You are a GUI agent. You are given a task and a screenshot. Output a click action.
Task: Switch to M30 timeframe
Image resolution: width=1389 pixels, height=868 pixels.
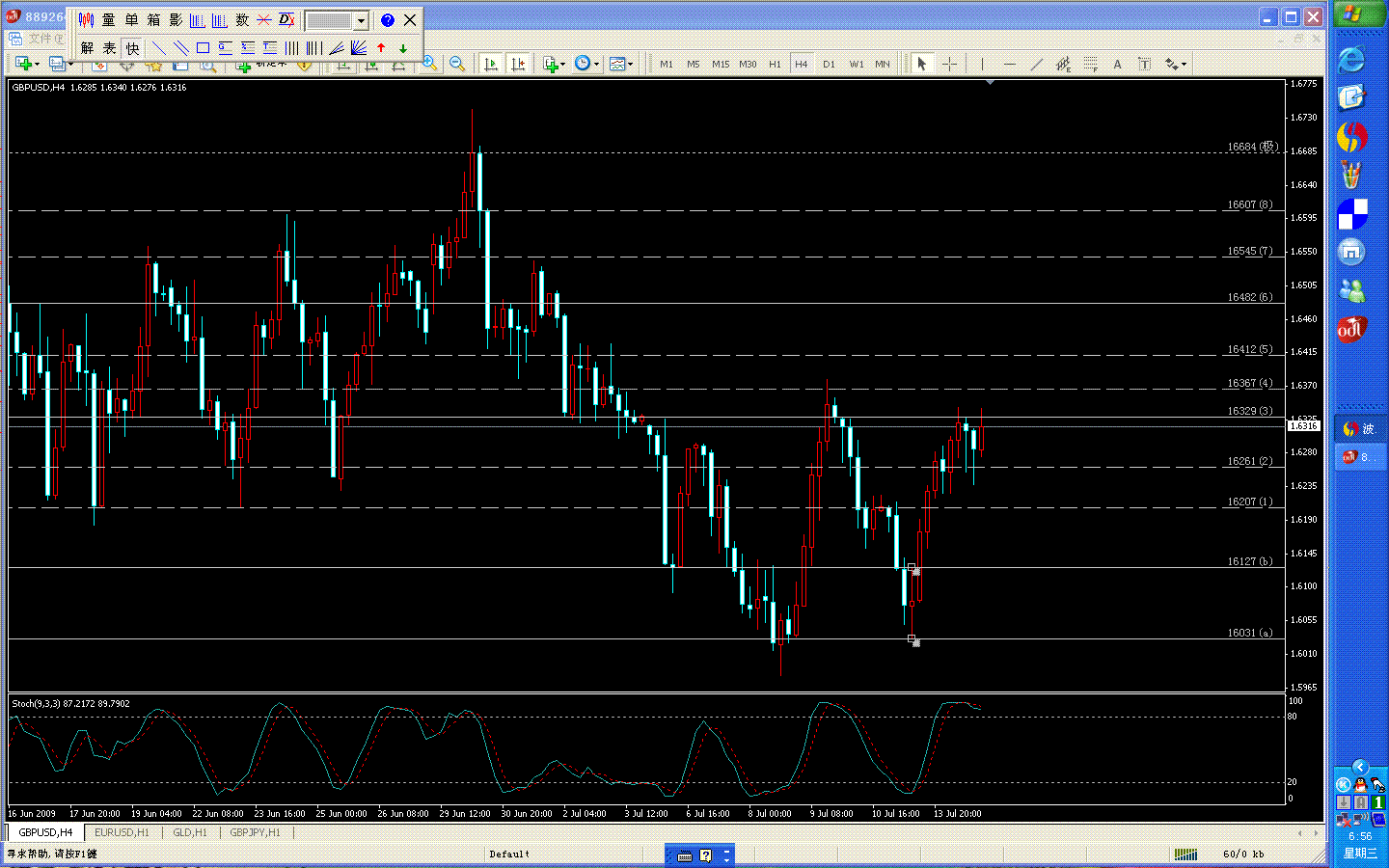748,64
